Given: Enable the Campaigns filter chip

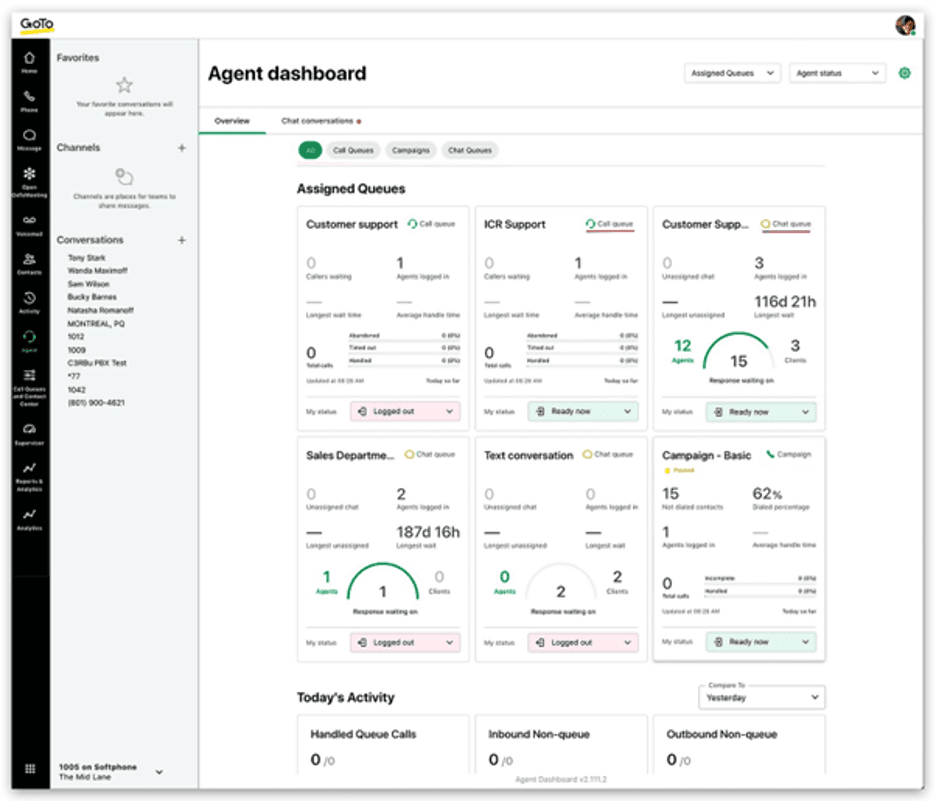Looking at the screenshot, I should [412, 150].
